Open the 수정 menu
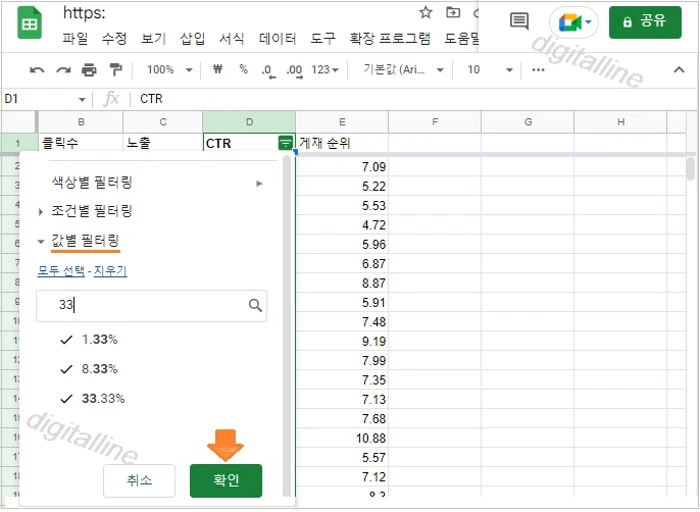This screenshot has width=700, height=512. pos(114,39)
